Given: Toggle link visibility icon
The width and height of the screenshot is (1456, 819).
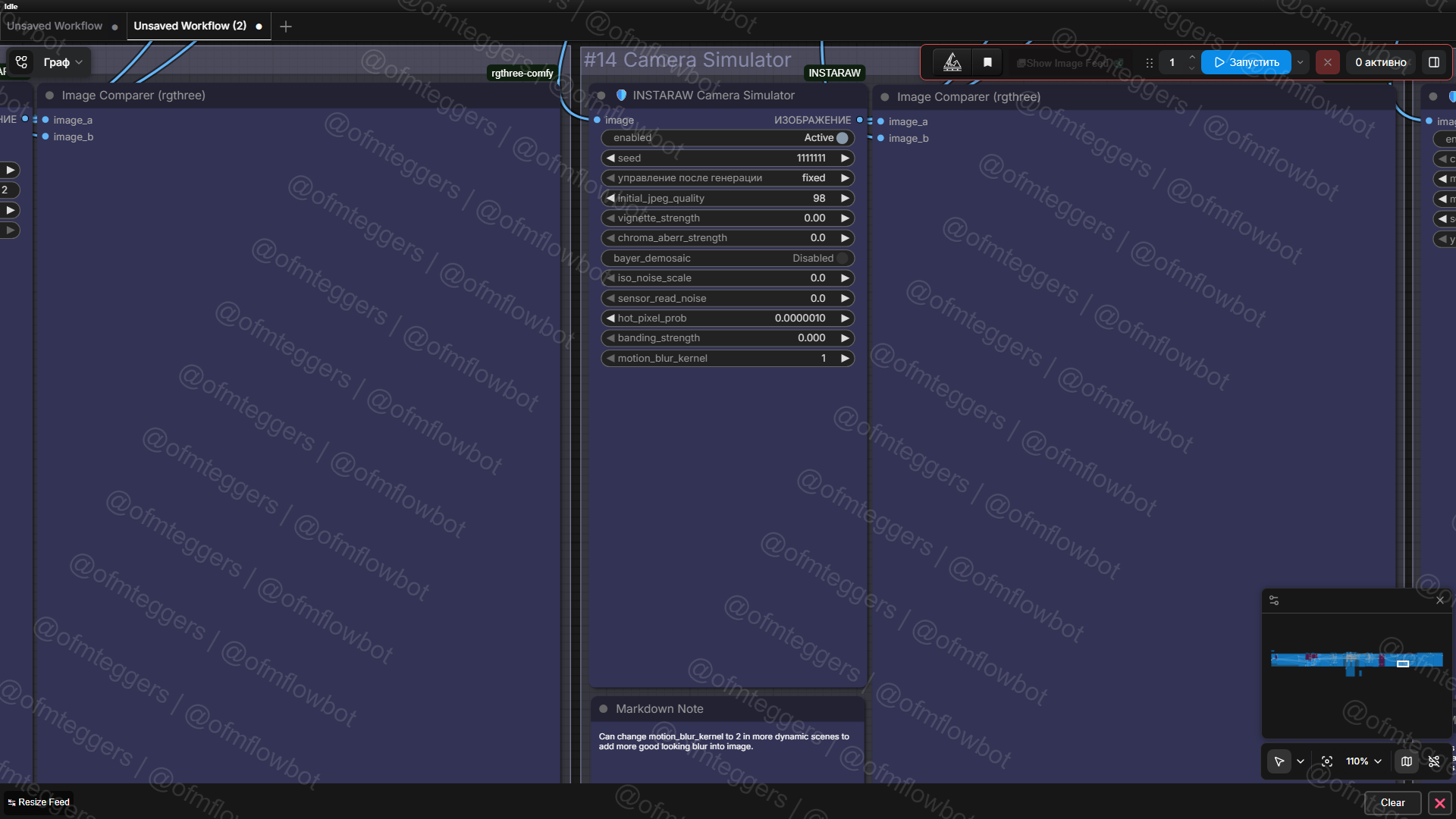Looking at the screenshot, I should click(1433, 761).
